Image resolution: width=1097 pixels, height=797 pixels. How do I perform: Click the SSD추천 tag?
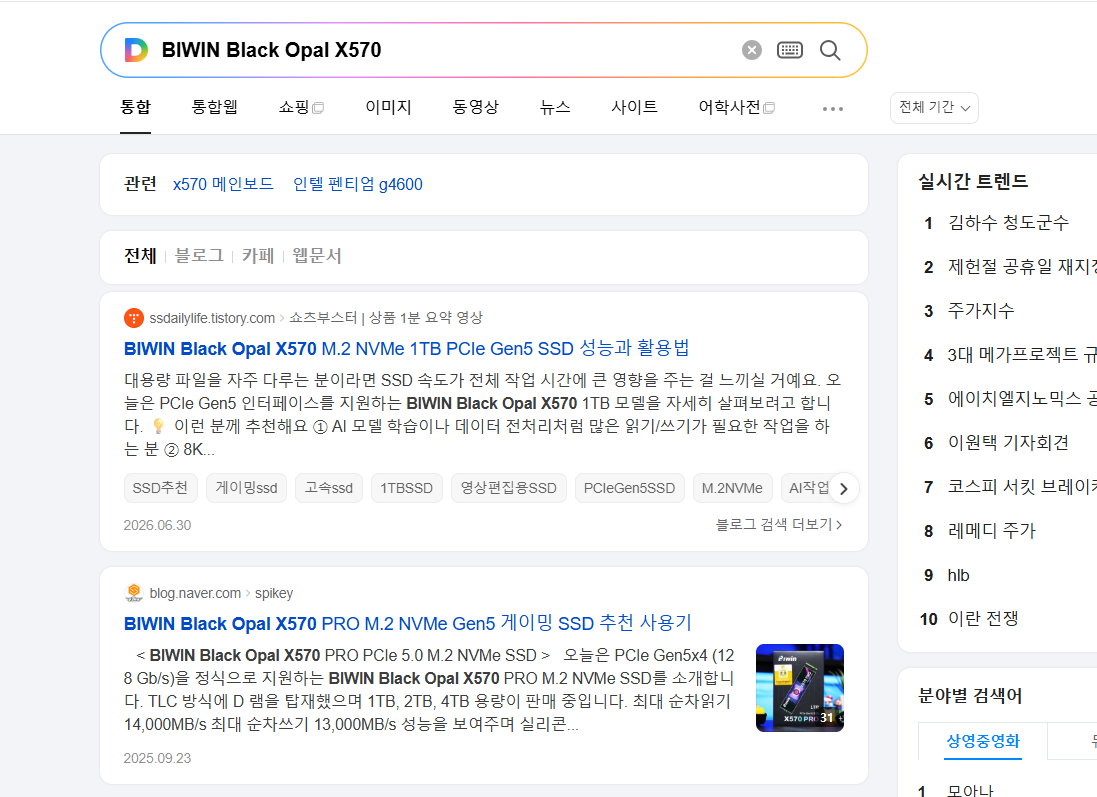coord(160,488)
